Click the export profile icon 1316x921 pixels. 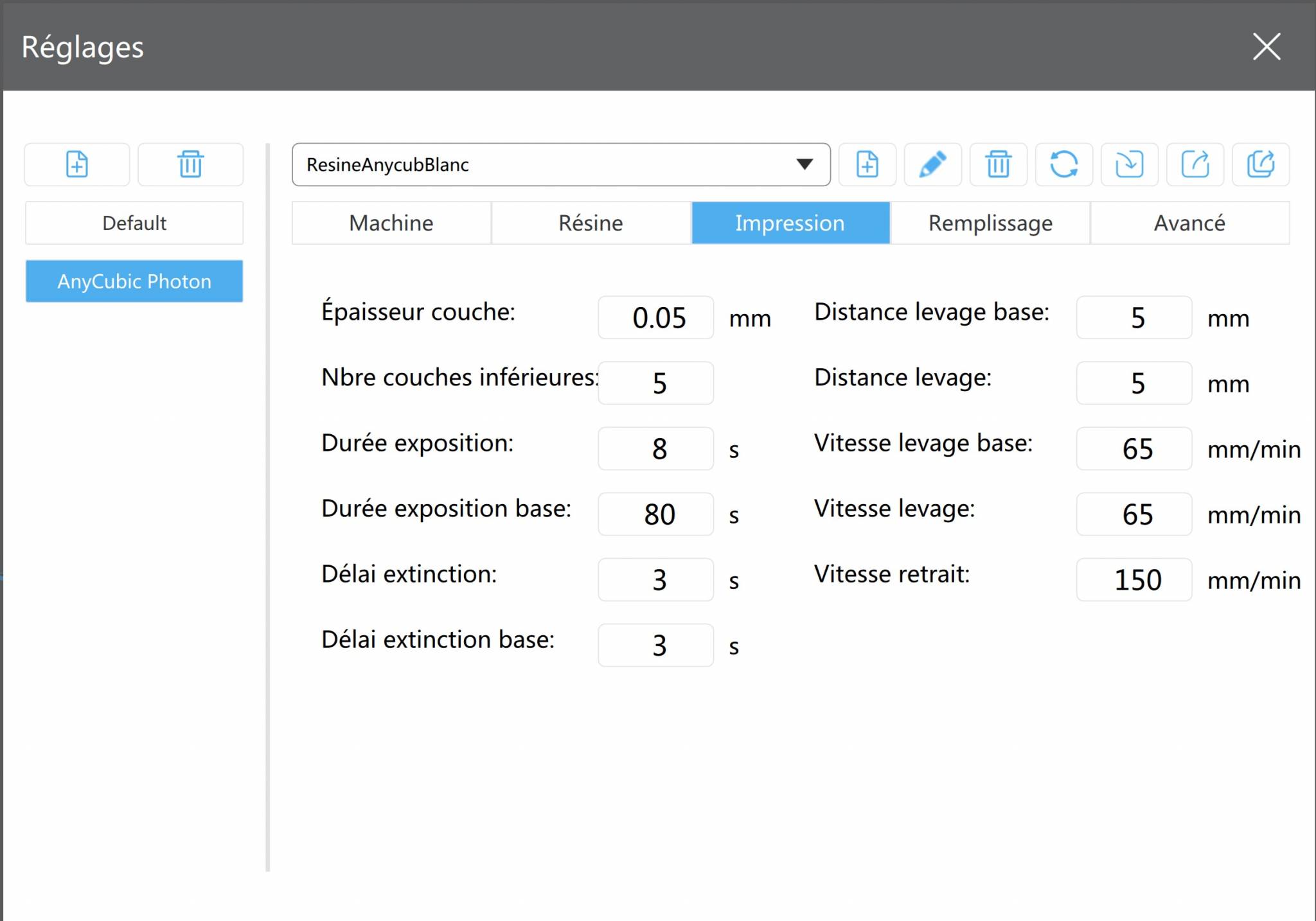(x=1195, y=164)
